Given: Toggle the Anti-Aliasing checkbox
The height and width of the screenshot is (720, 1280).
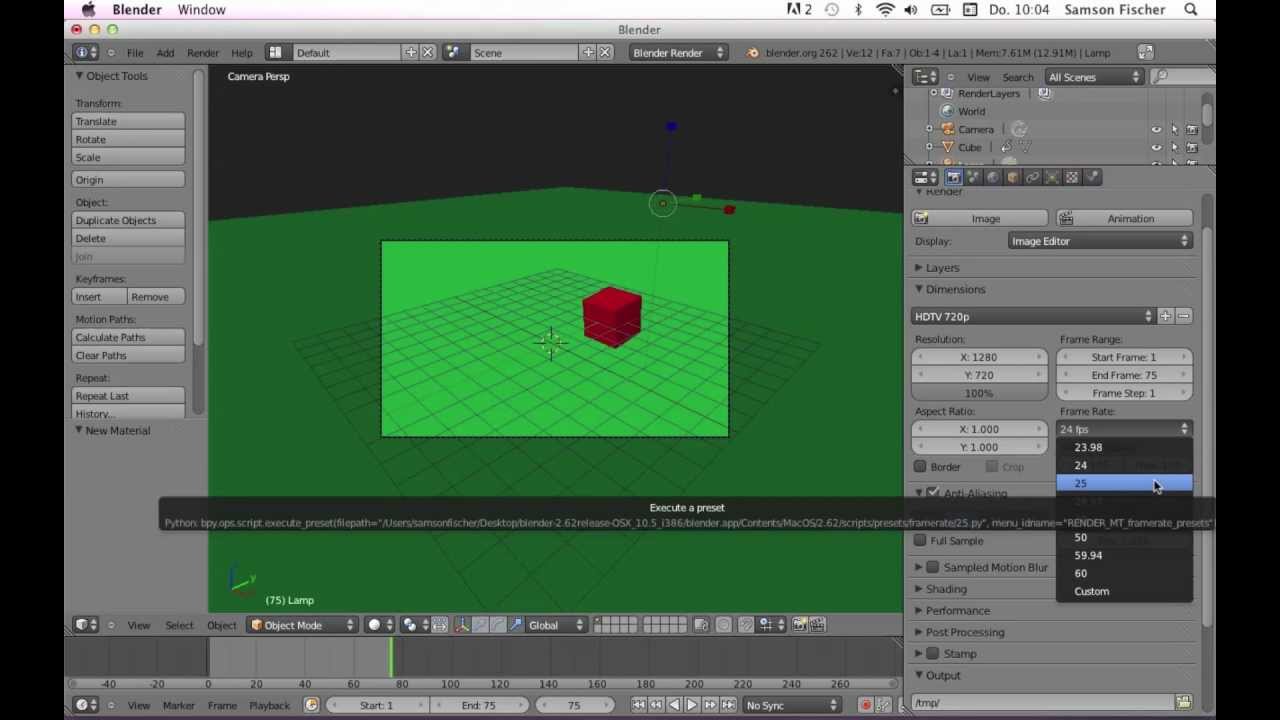Looking at the screenshot, I should point(933,493).
